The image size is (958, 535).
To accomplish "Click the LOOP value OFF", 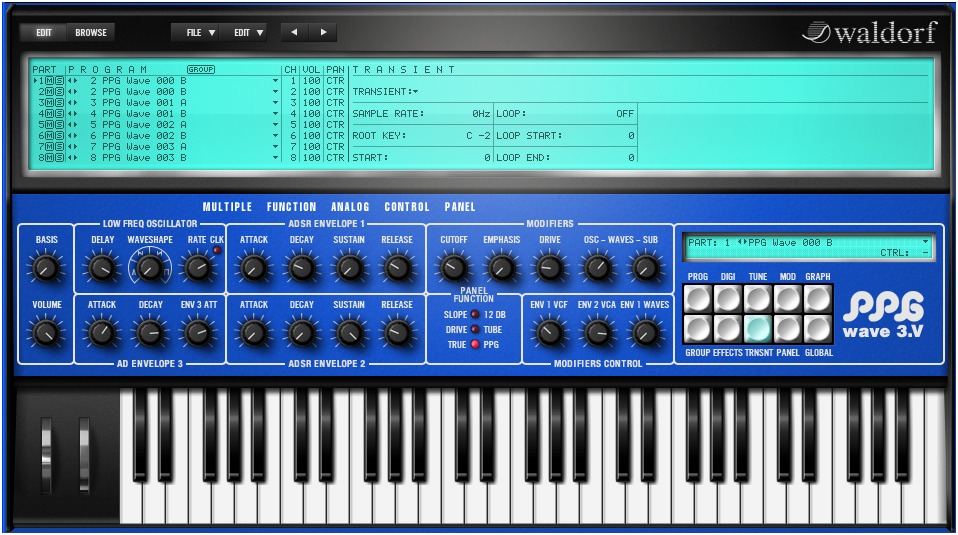I will [625, 114].
